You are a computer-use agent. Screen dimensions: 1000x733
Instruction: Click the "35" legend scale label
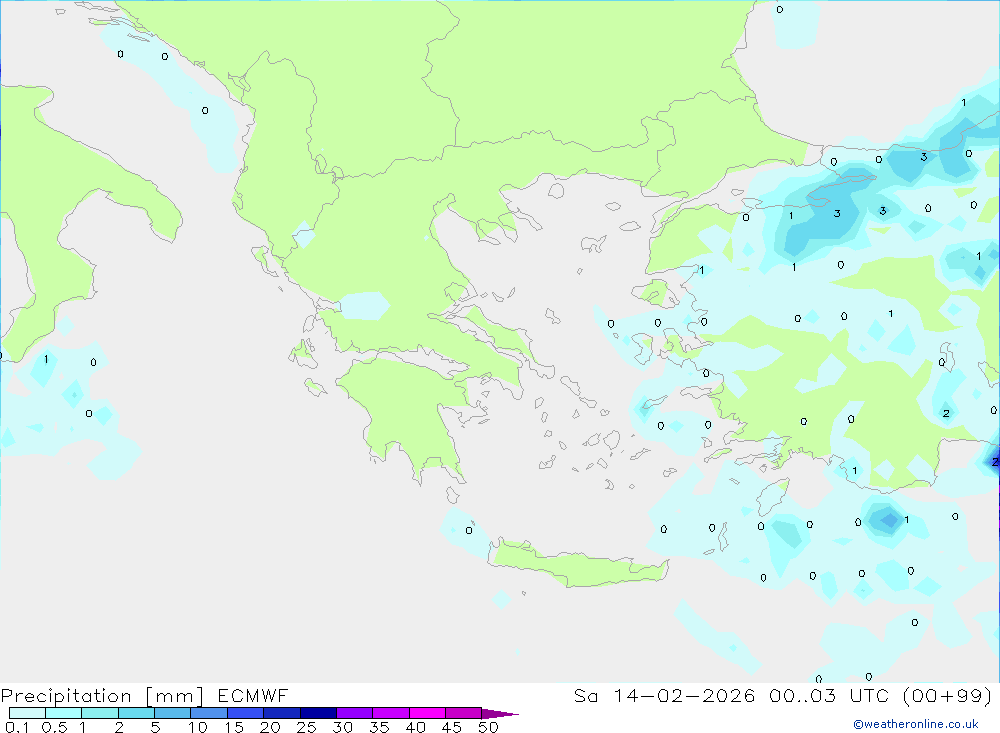coord(379,727)
